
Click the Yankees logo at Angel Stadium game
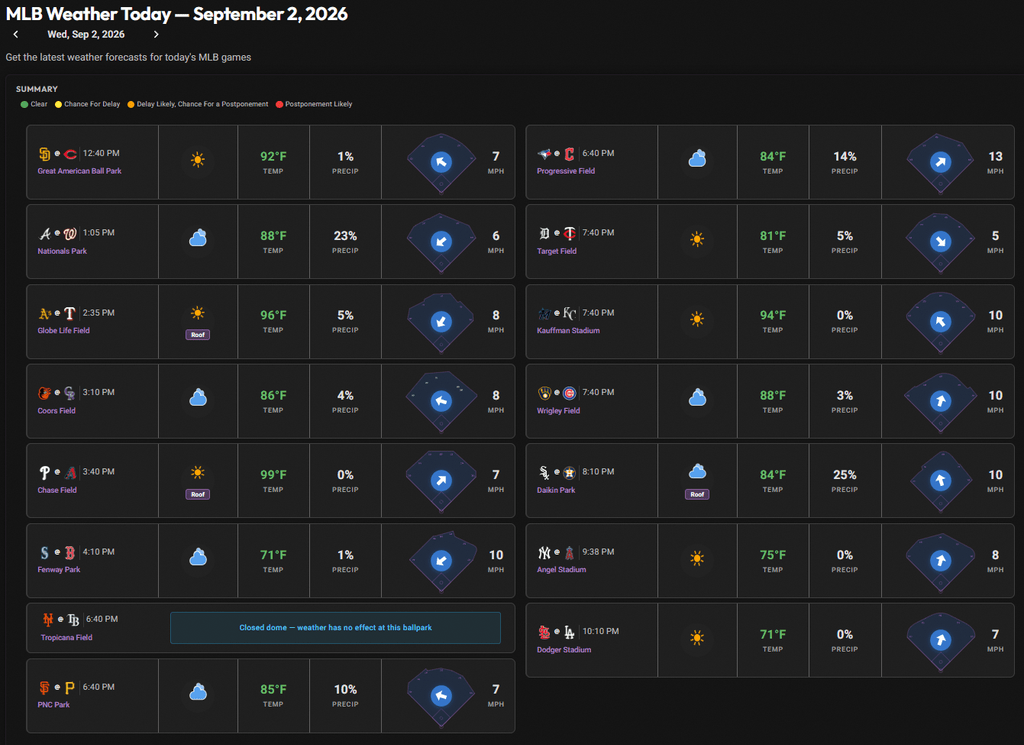[544, 553]
